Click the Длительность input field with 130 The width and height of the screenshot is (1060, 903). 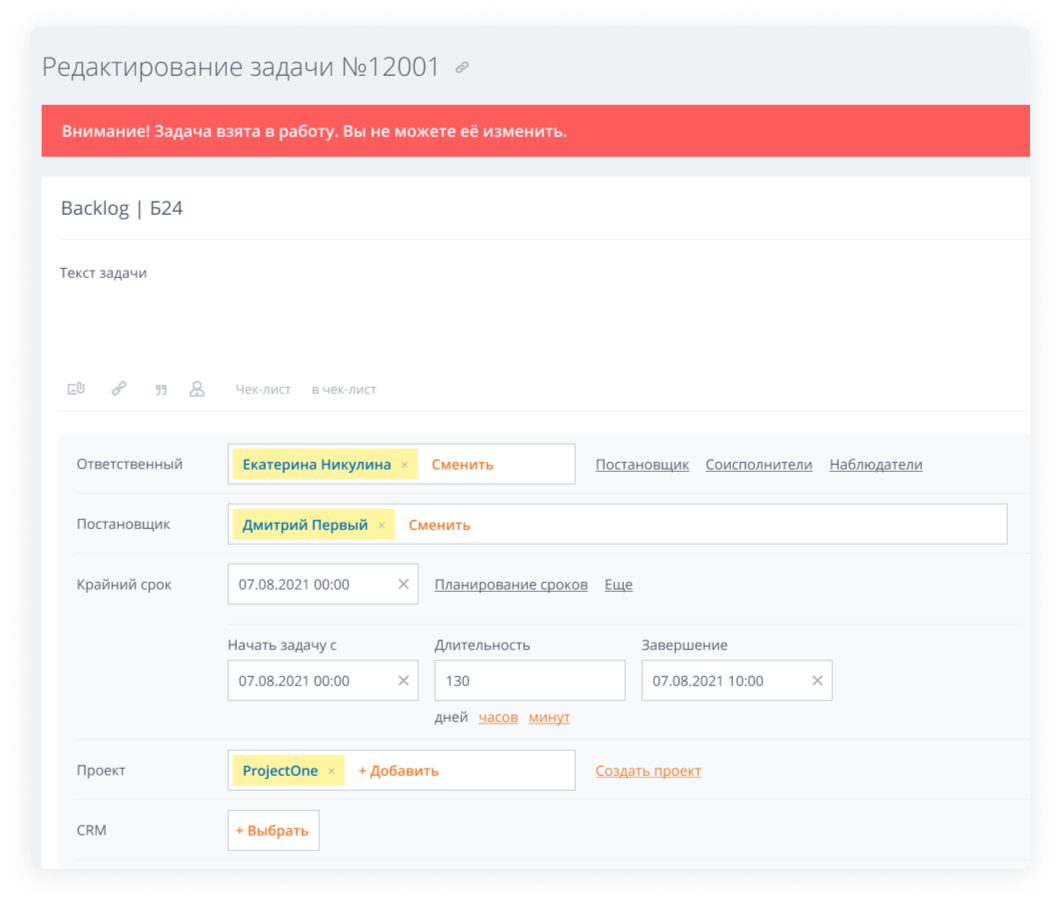pos(529,681)
